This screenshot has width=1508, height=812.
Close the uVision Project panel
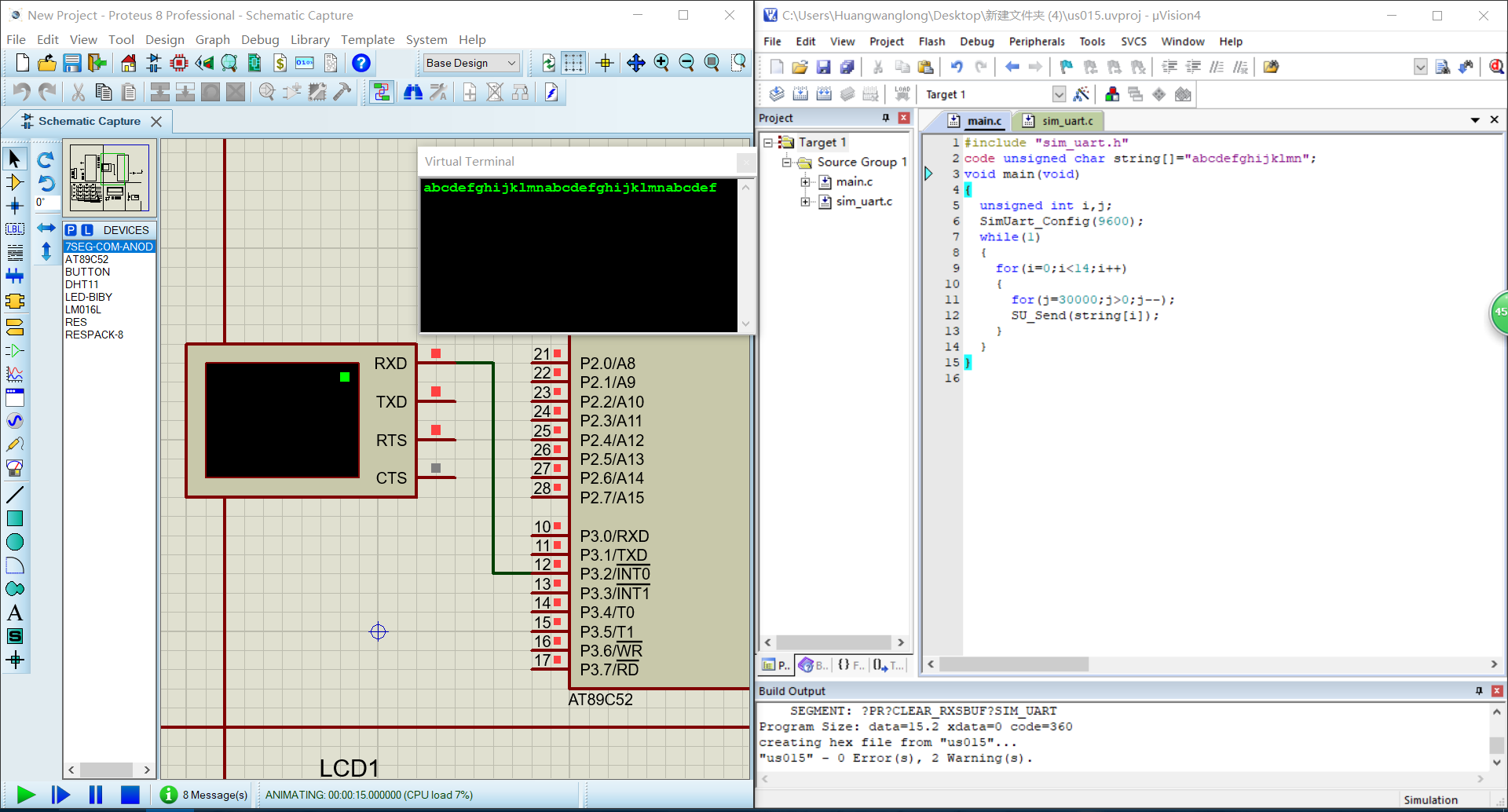coord(904,118)
